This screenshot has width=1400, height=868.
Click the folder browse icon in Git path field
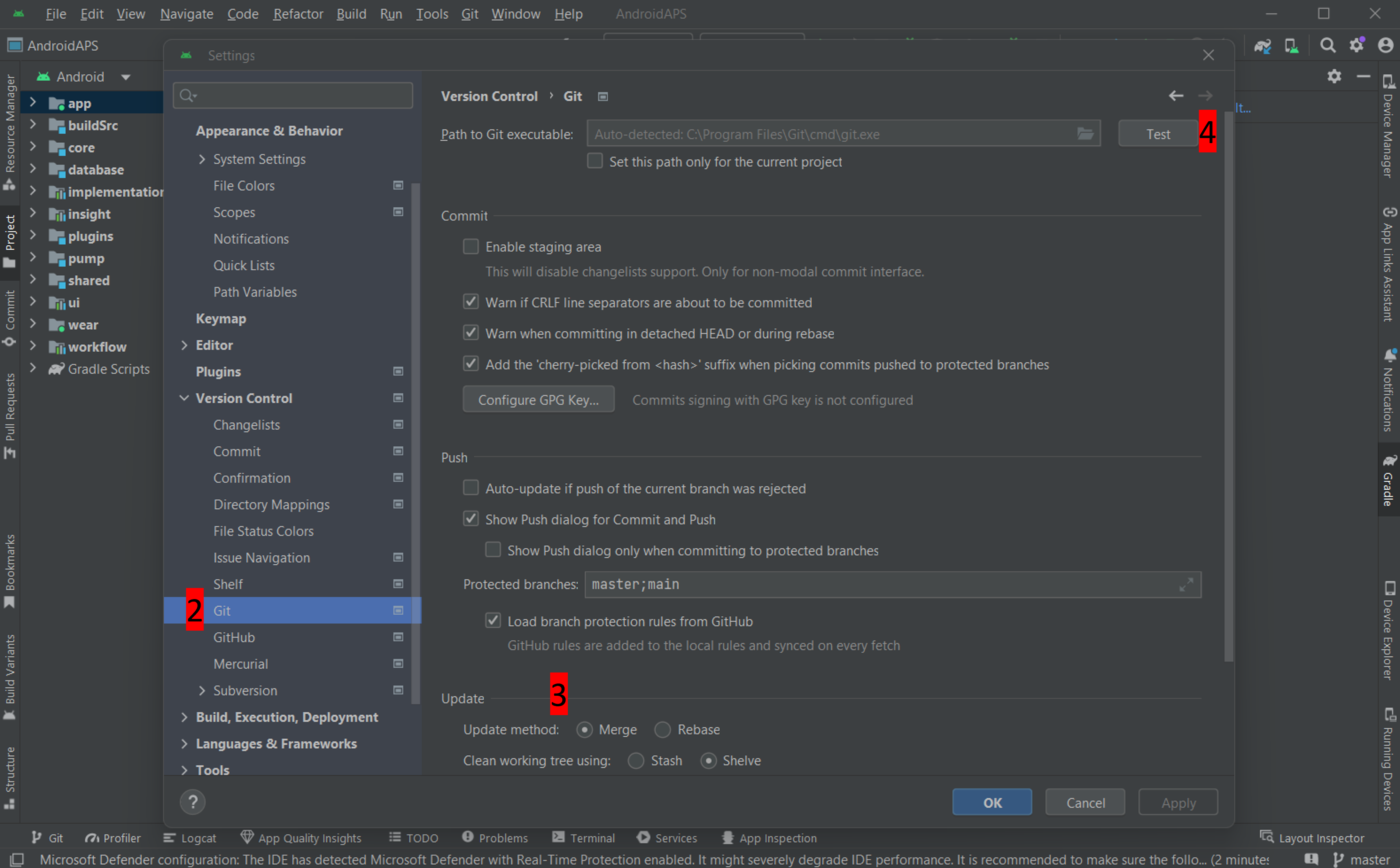[1085, 134]
